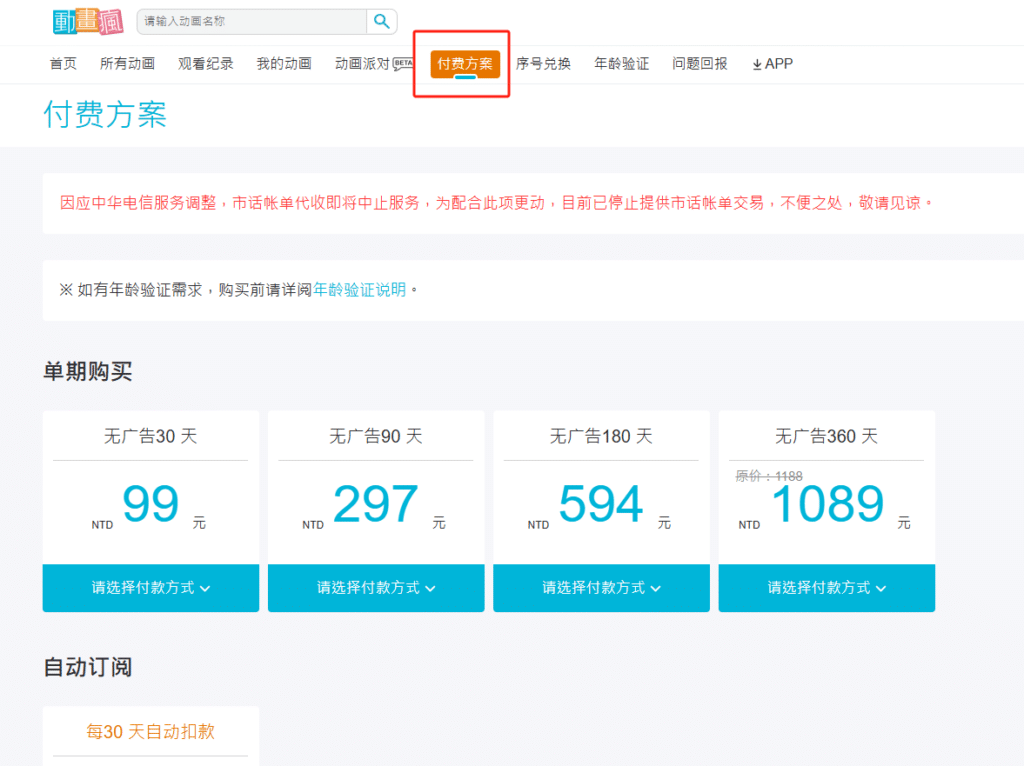This screenshot has height=766, width=1024.
Task: Focus the anime name search field
Action: pos(253,21)
